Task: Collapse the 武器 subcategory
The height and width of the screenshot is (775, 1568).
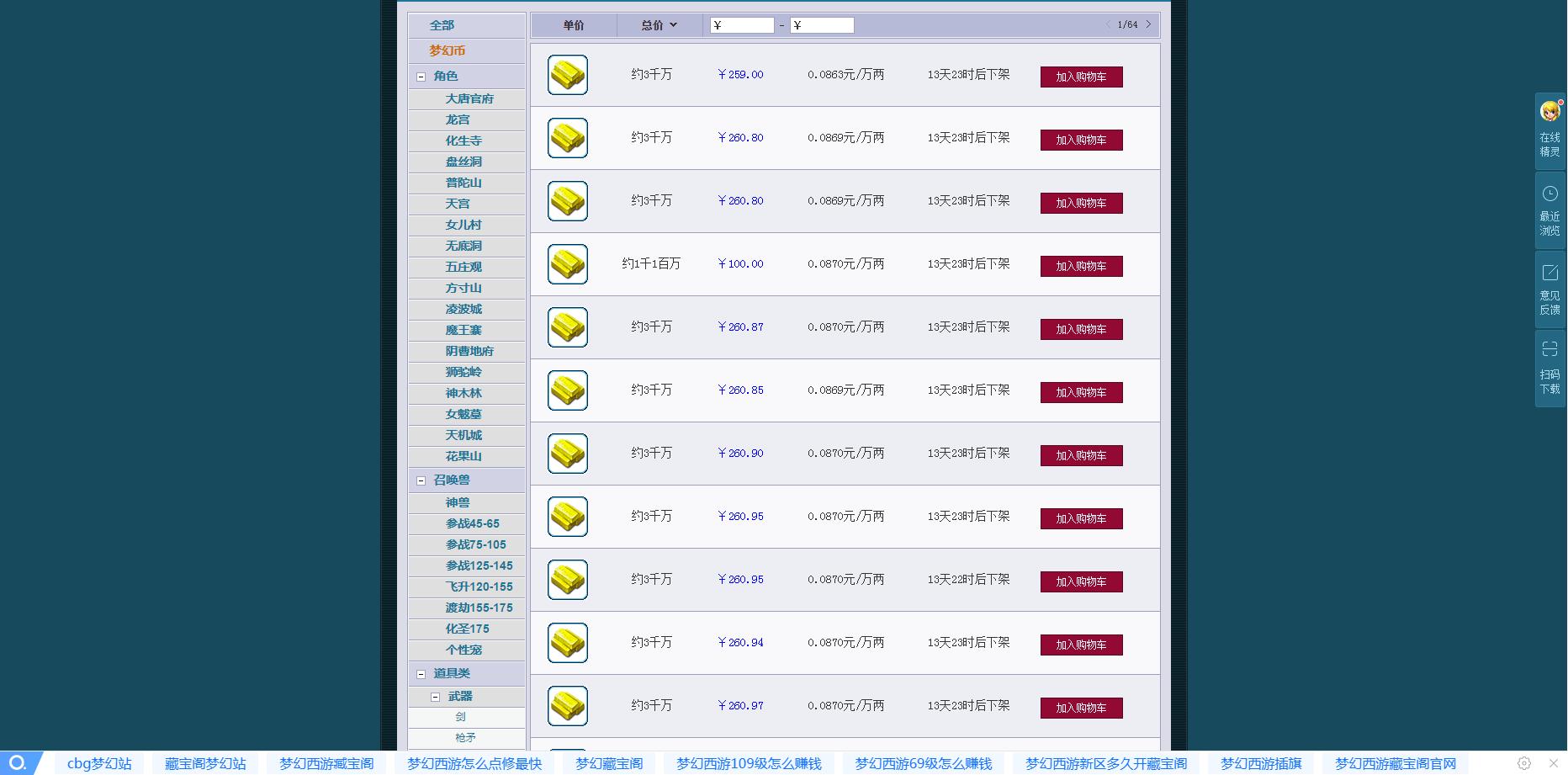Action: pyautogui.click(x=435, y=697)
